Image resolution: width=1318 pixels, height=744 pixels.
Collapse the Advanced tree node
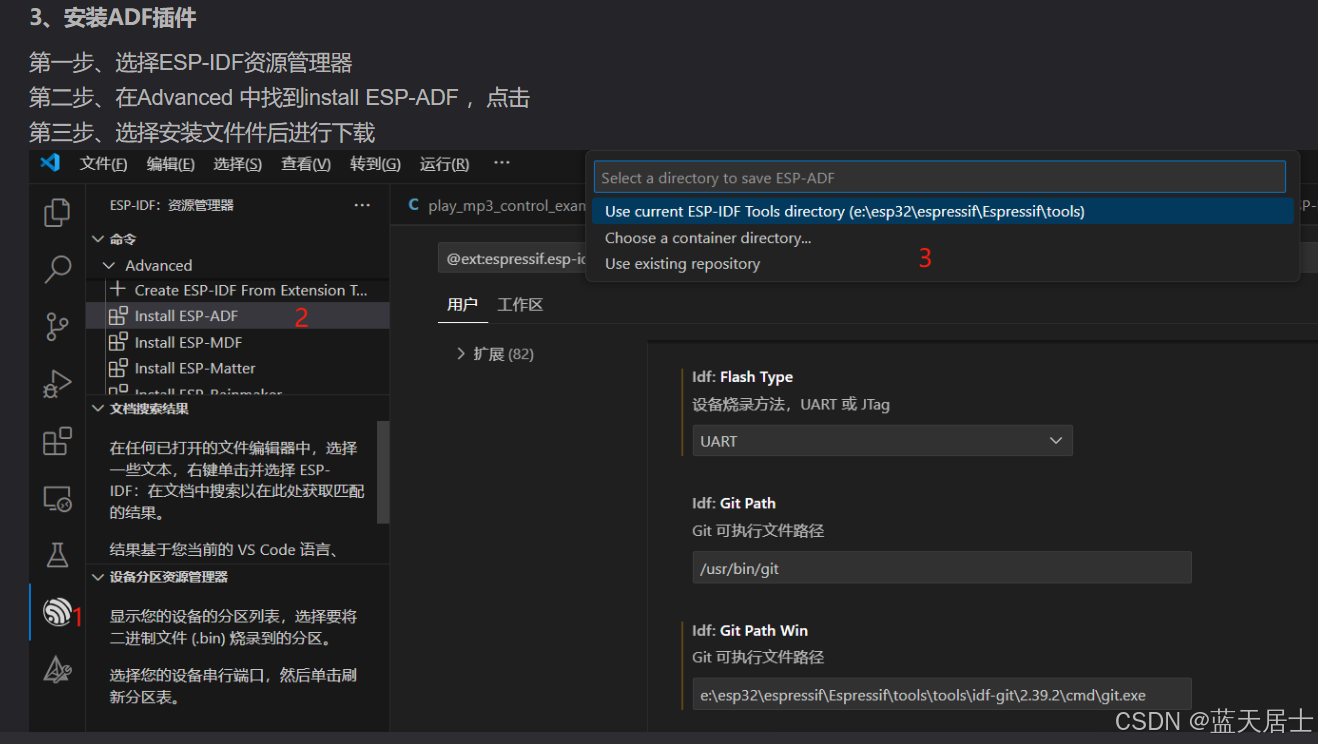tap(110, 265)
